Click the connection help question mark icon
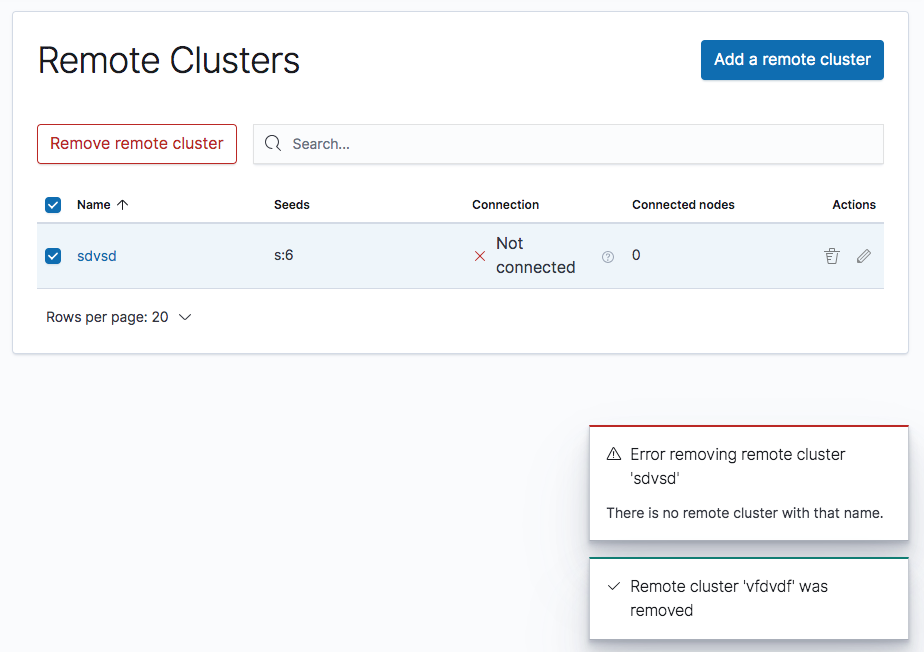The height and width of the screenshot is (652, 924). (x=607, y=257)
